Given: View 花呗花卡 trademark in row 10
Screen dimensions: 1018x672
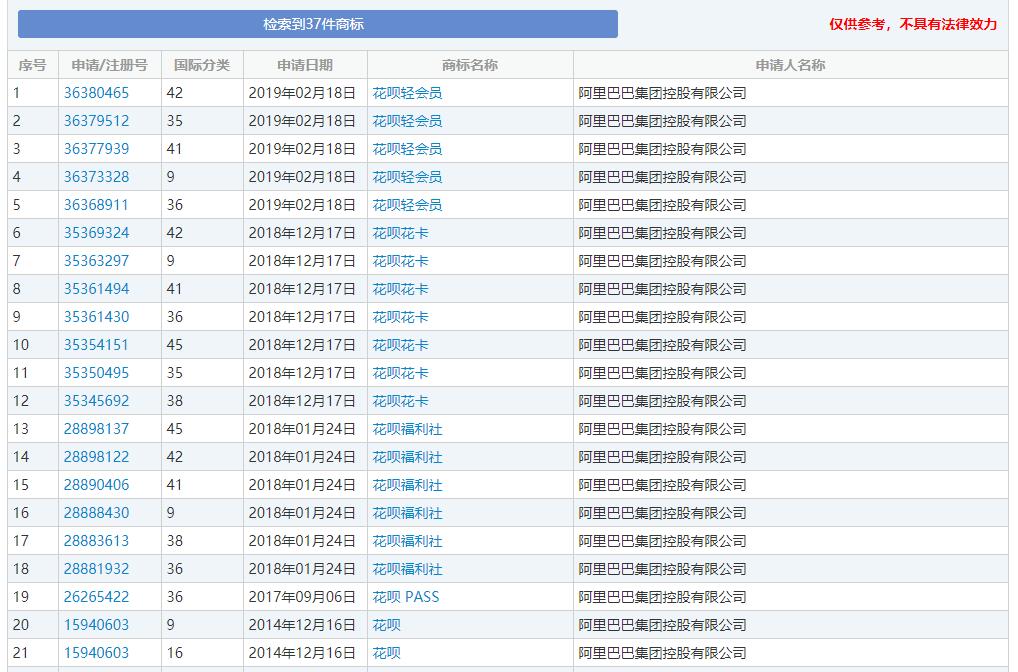Looking at the screenshot, I should [x=400, y=345].
